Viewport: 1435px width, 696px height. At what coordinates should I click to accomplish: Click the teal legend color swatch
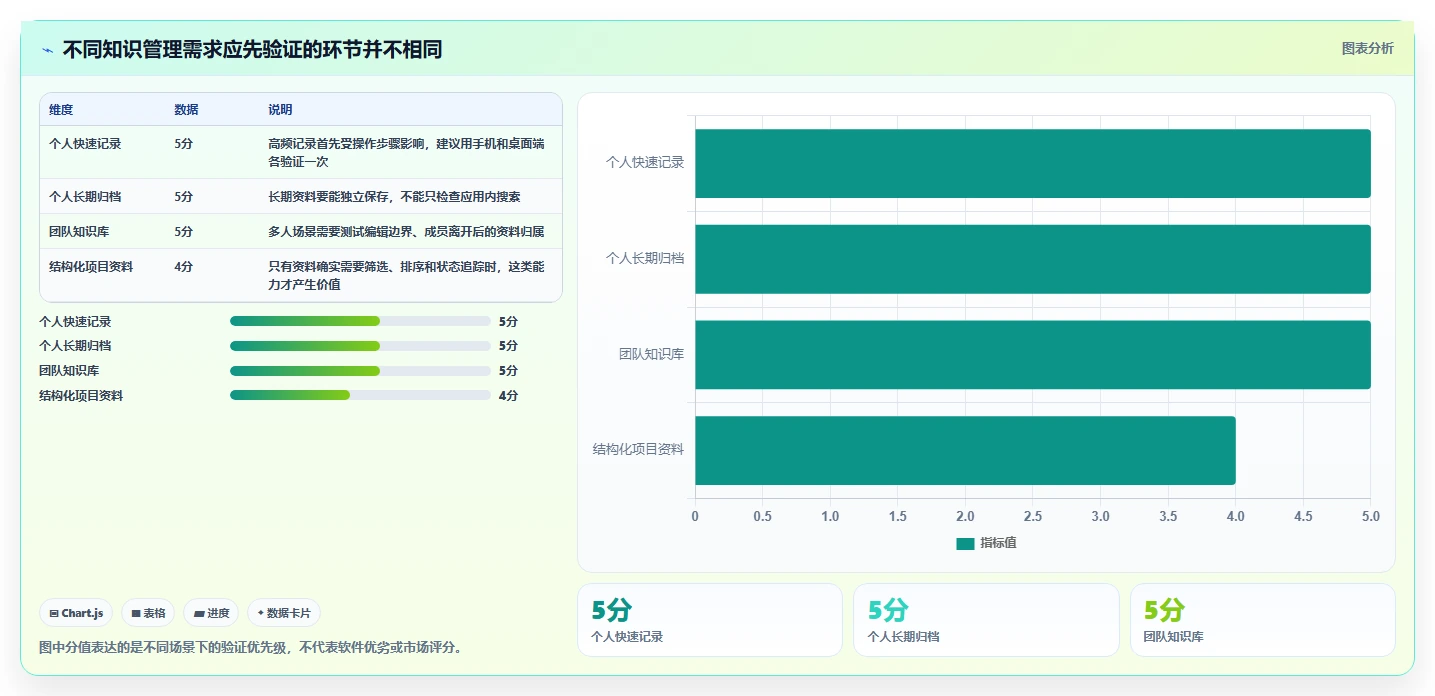coord(965,544)
